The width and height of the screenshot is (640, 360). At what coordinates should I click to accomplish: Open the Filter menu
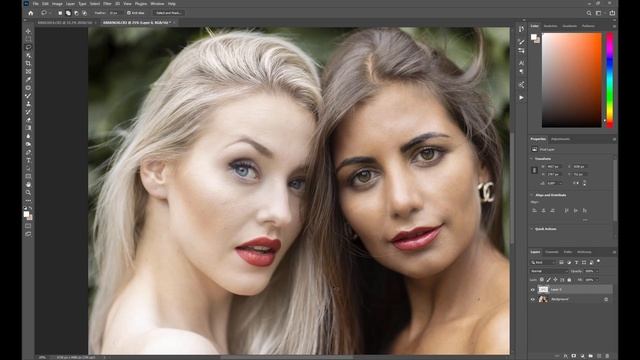coord(107,4)
